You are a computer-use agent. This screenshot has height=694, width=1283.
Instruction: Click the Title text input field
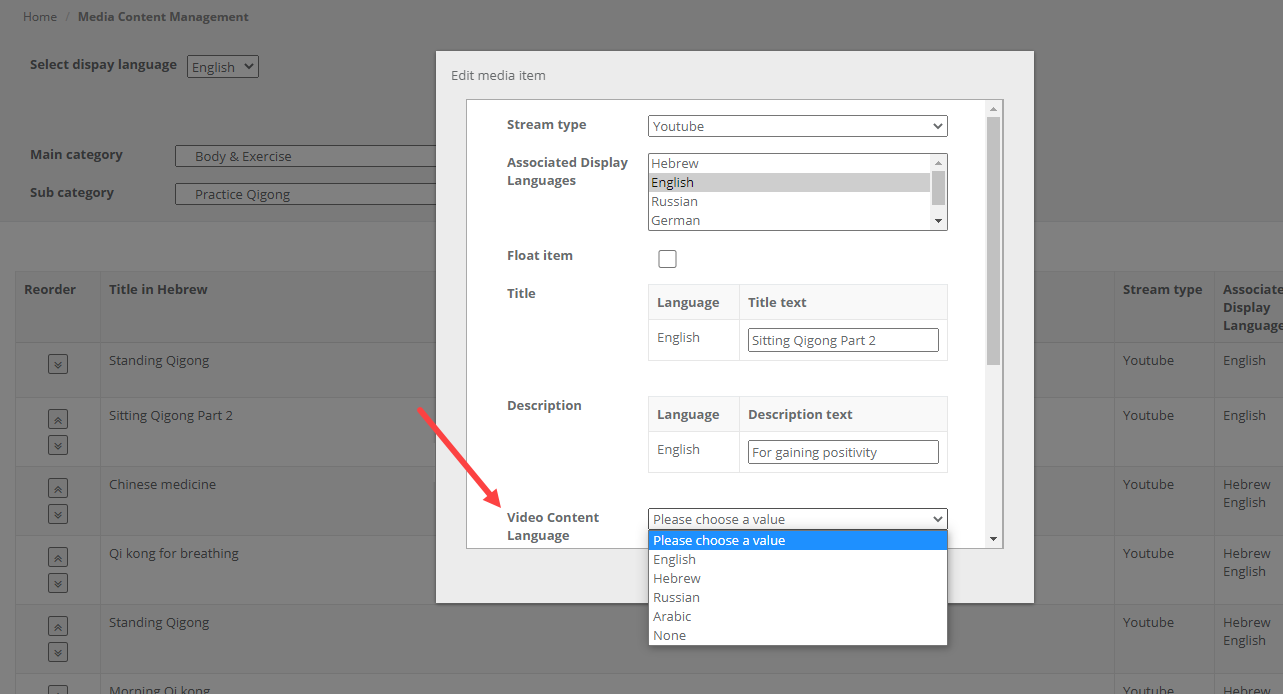[843, 340]
